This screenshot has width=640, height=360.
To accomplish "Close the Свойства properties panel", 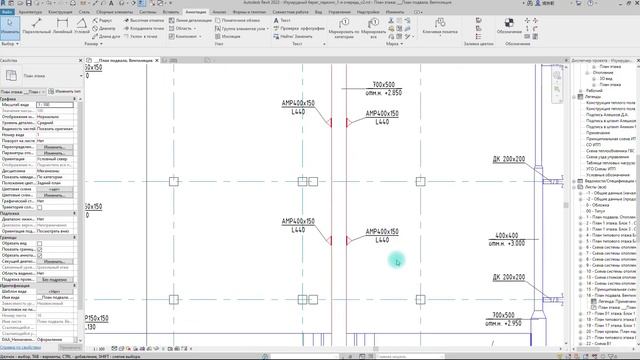I will 80,60.
